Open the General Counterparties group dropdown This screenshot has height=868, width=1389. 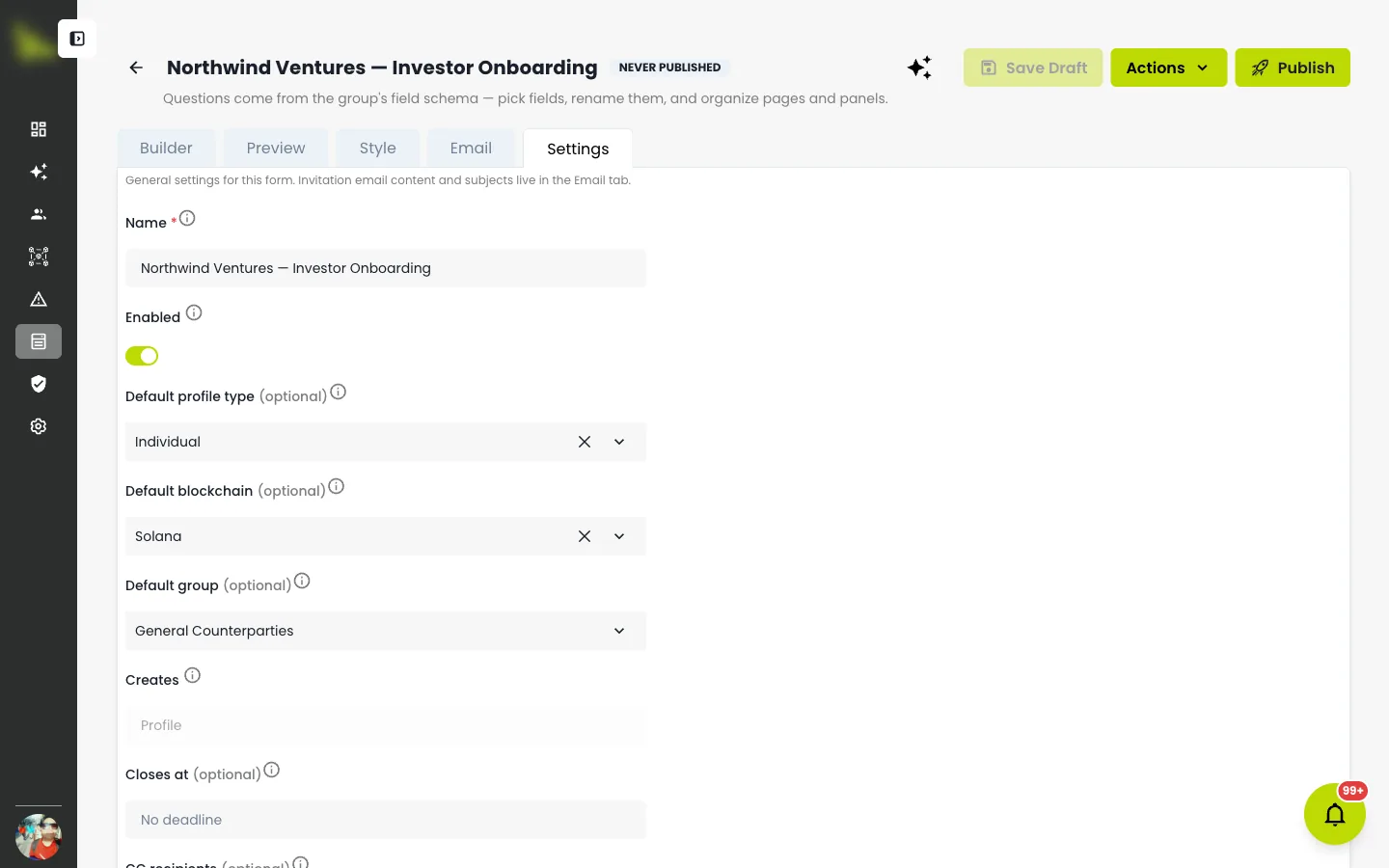click(x=386, y=631)
